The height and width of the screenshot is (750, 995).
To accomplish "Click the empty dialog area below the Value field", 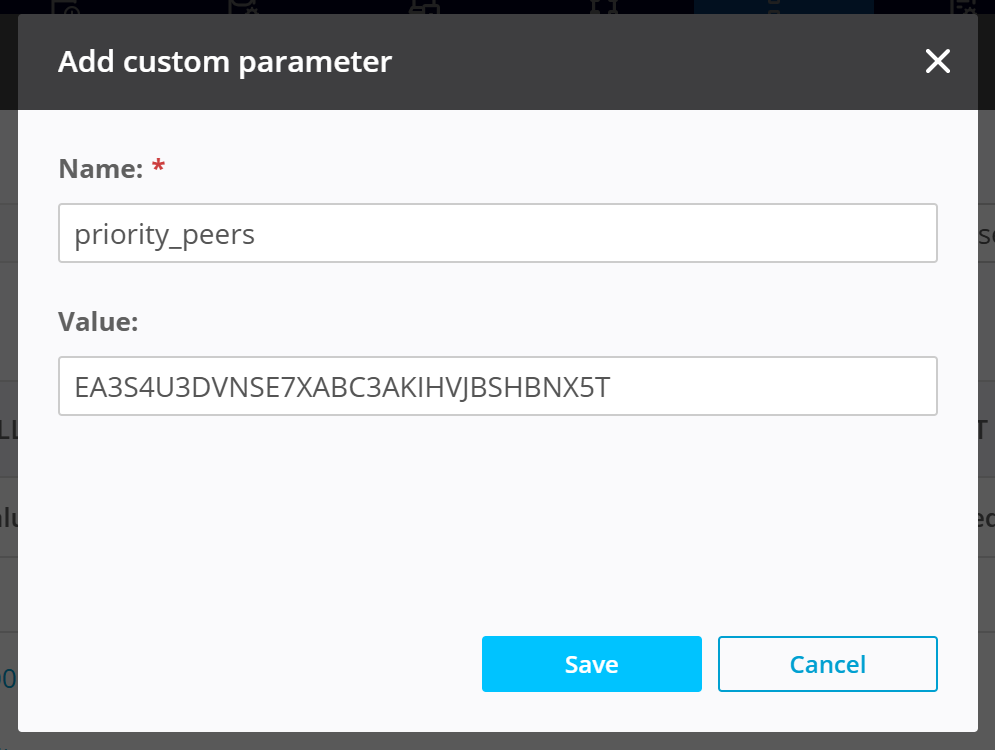I will pos(497,520).
